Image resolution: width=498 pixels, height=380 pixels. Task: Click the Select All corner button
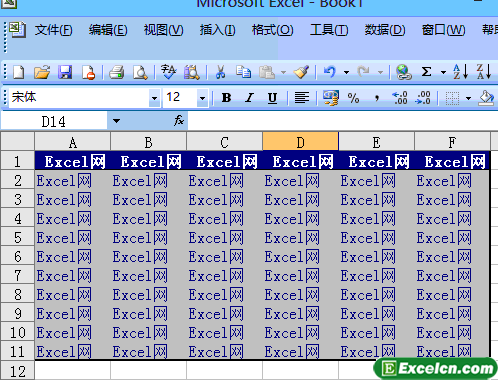click(x=17, y=141)
